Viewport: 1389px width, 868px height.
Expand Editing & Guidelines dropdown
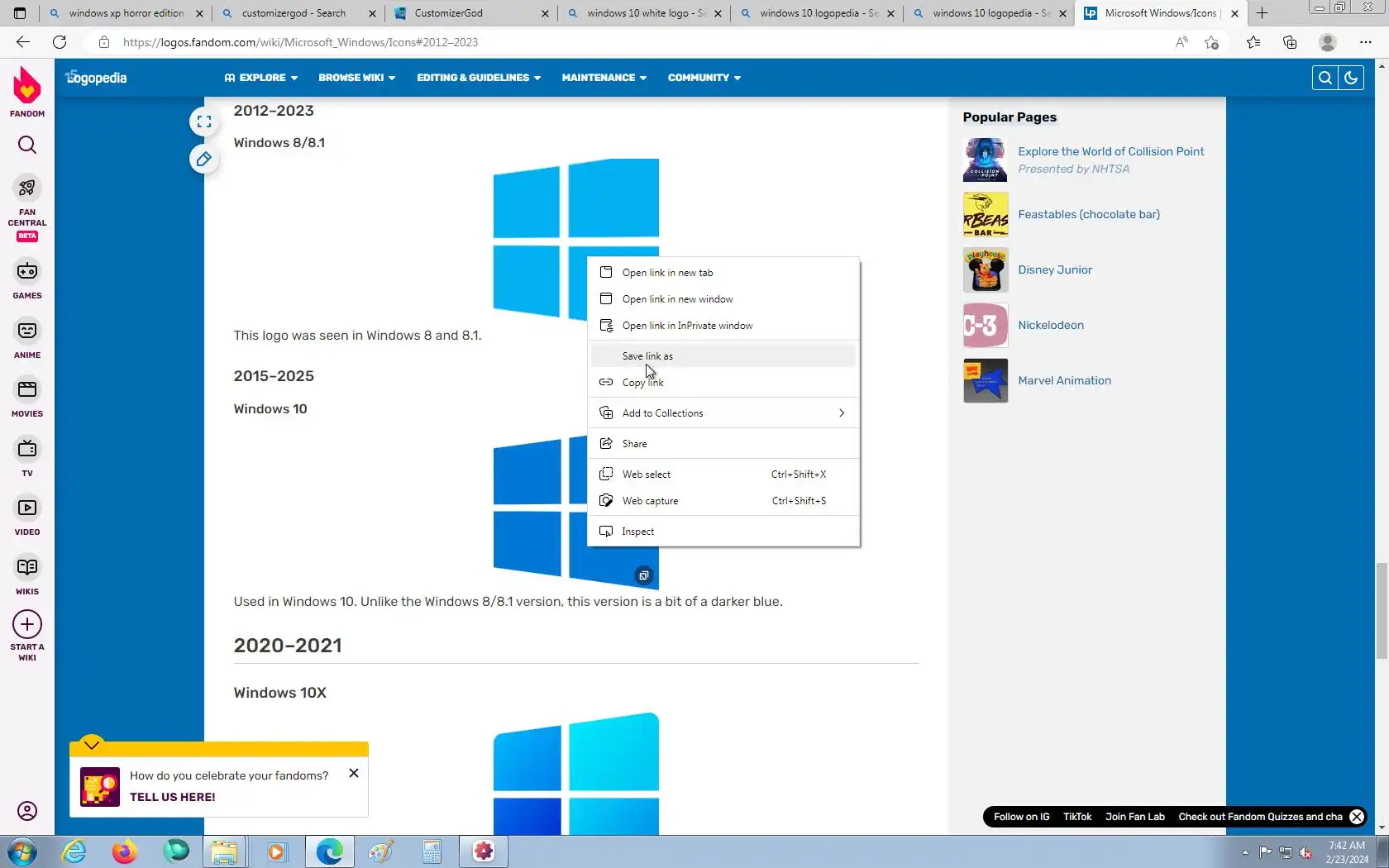point(479,78)
